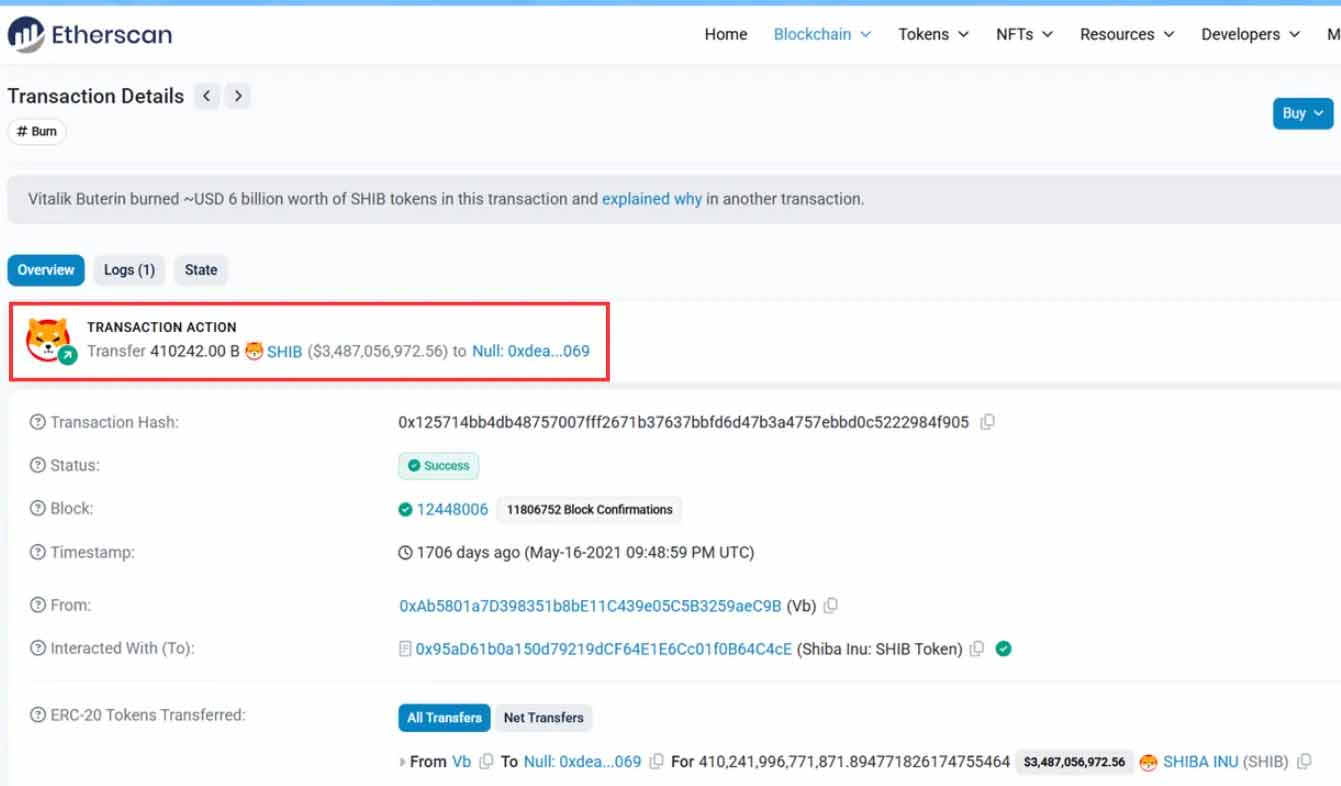
Task: Open the Blockchain dropdown menu
Action: [x=823, y=34]
